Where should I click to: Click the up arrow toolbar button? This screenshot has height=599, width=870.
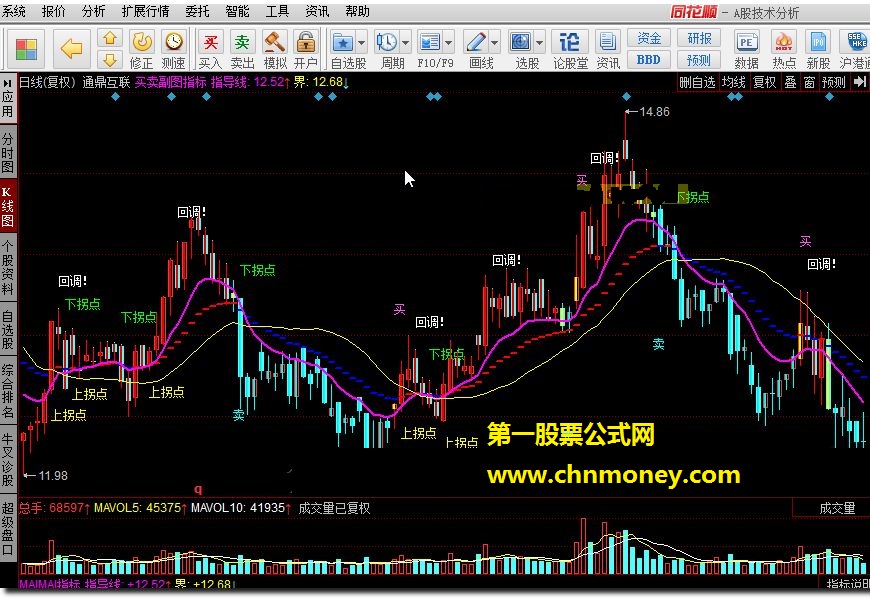coord(110,38)
